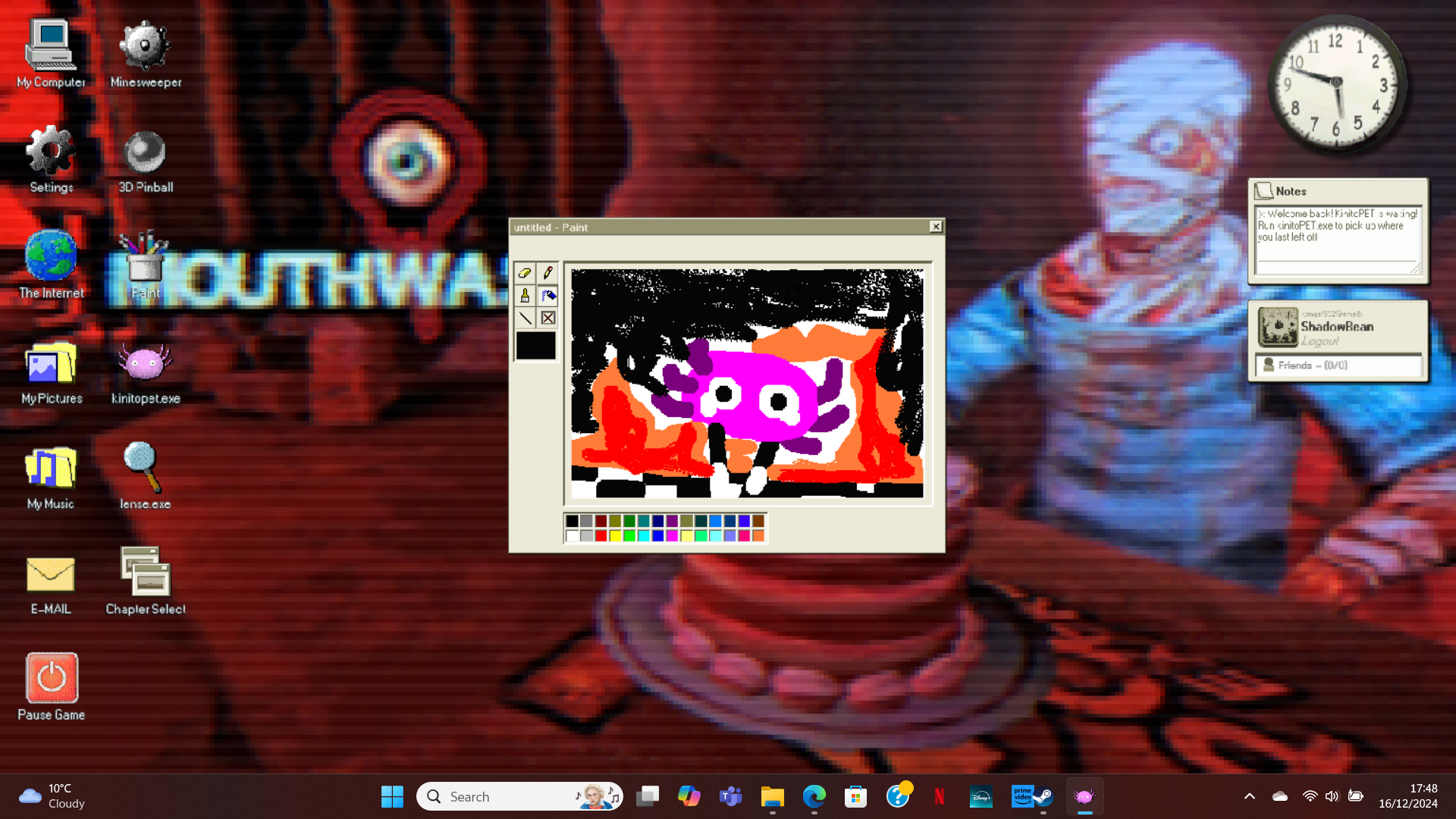Select the Line tool in Paint
The image size is (1456, 819).
point(525,318)
